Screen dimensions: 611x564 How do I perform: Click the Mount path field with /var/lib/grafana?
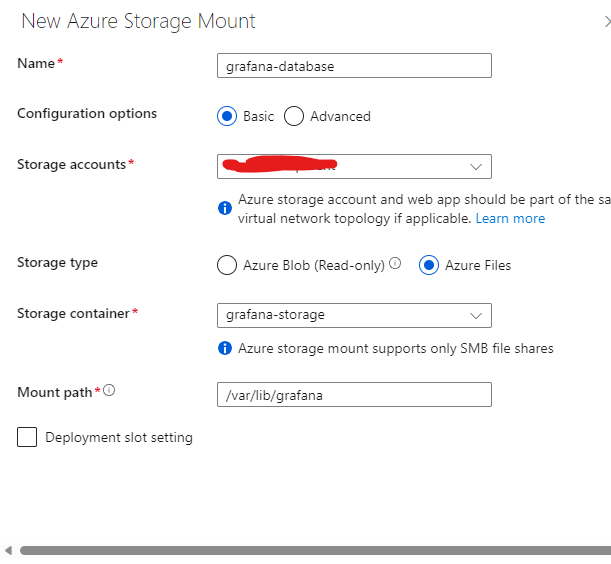354,395
